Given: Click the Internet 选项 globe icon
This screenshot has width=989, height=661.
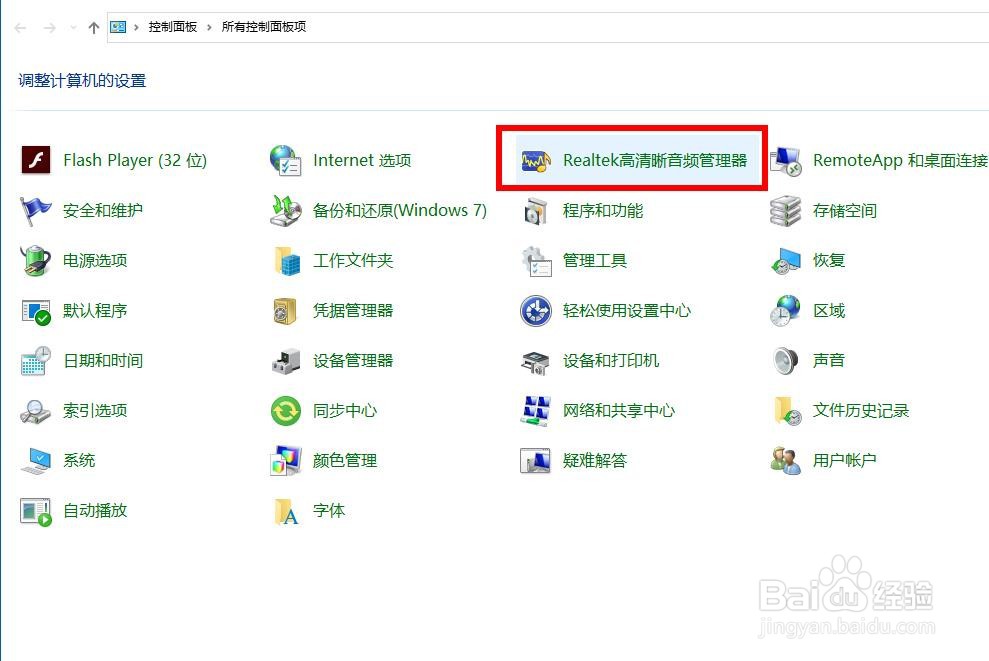Looking at the screenshot, I should coord(285,160).
